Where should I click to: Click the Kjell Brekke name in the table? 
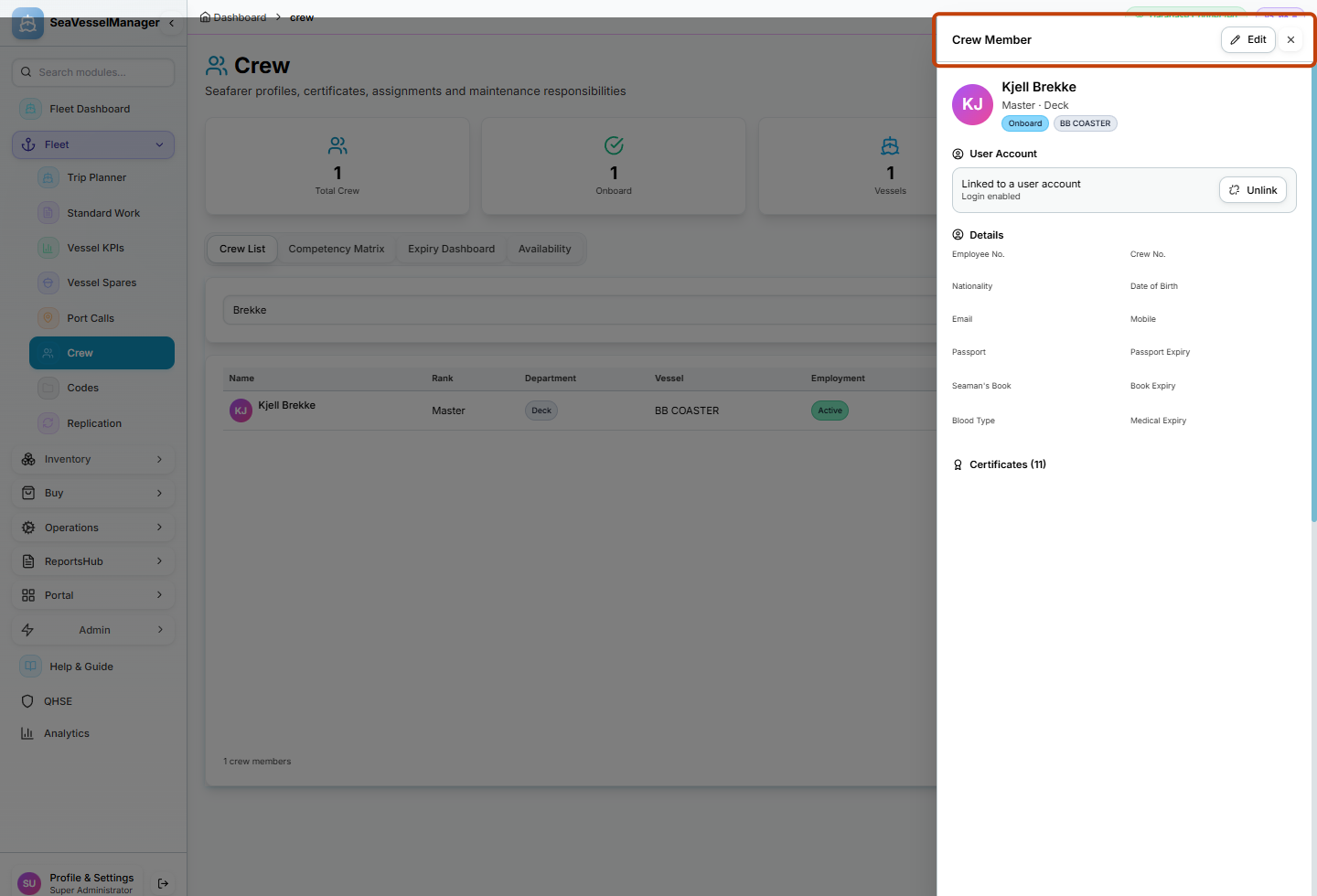coord(286,405)
